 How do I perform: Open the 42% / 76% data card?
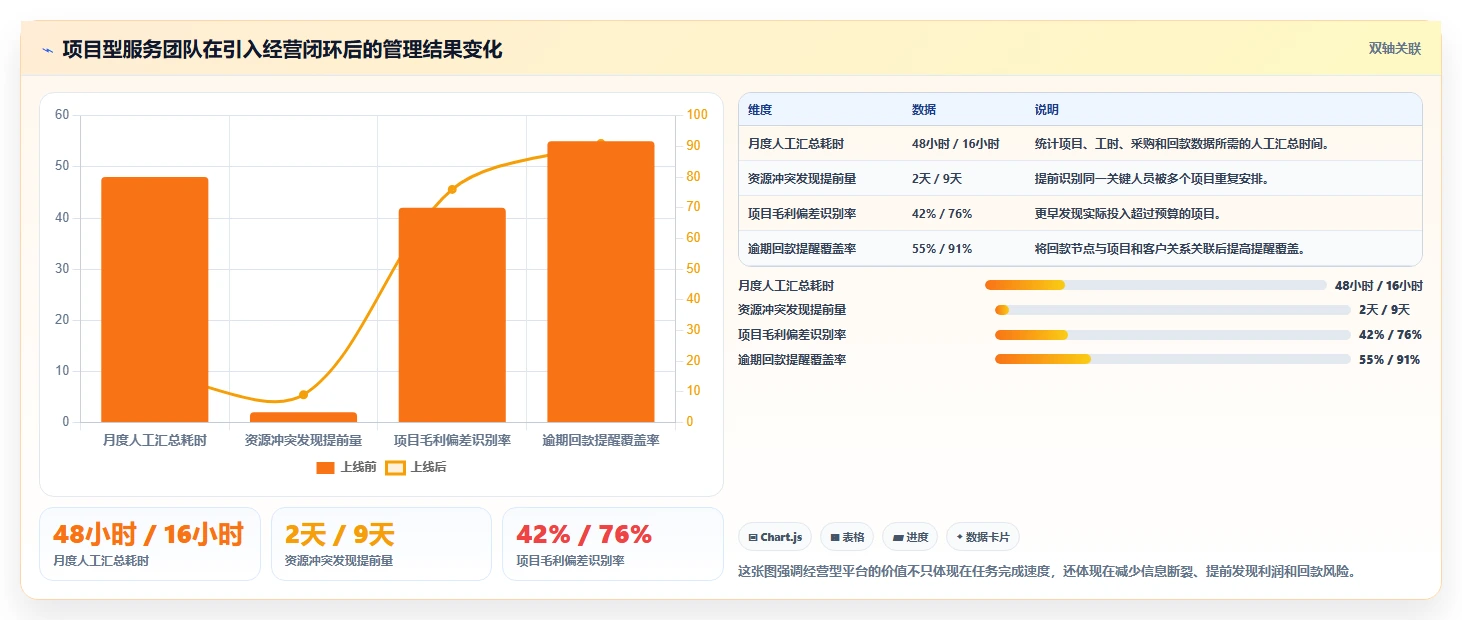click(612, 544)
